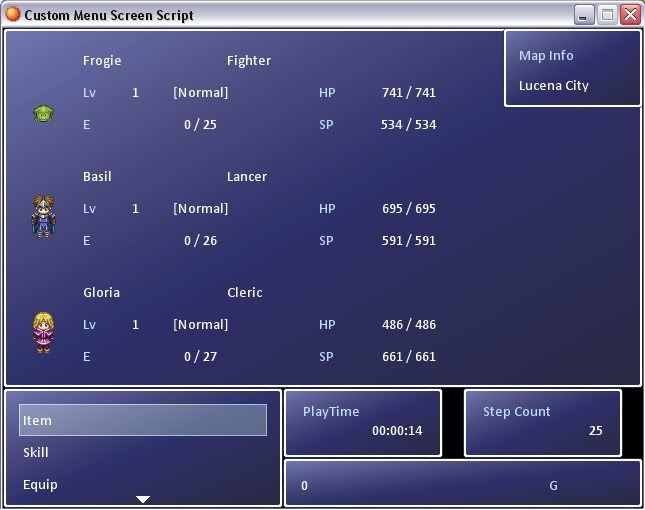645x510 pixels.
Task: Select Gloria's blonde character sprite
Action: pyautogui.click(x=44, y=333)
